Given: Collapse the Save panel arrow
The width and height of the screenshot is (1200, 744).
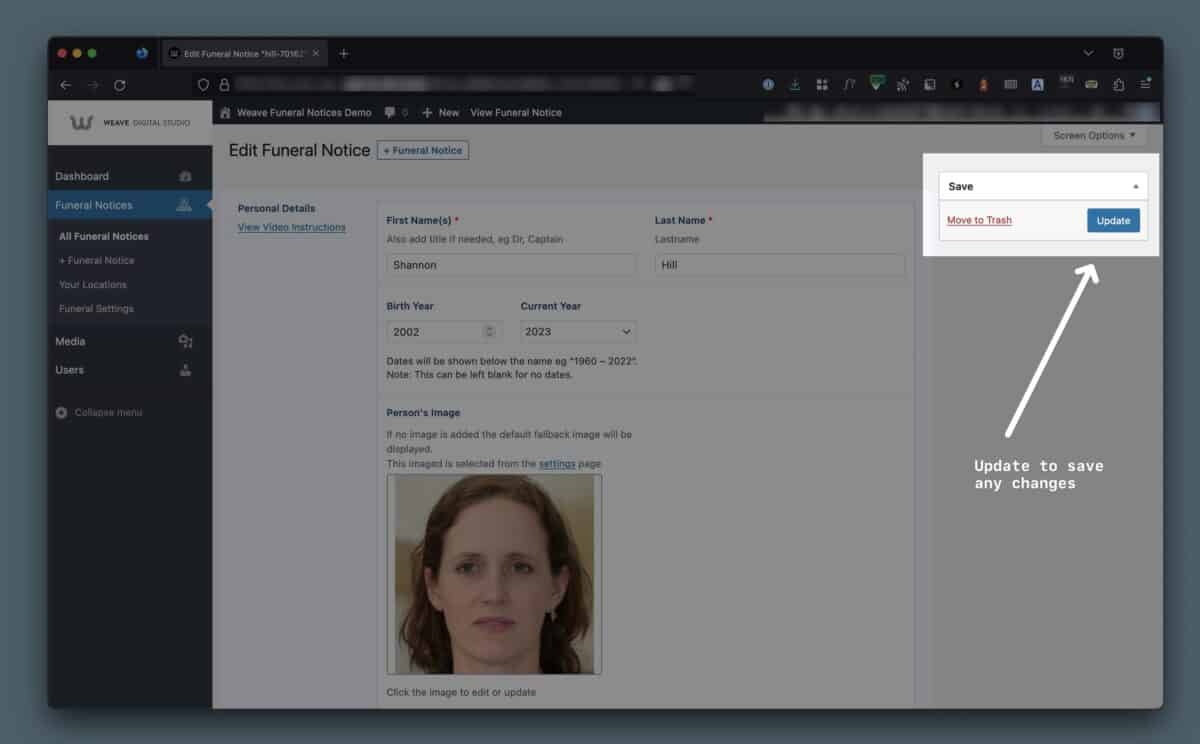Looking at the screenshot, I should [1135, 187].
